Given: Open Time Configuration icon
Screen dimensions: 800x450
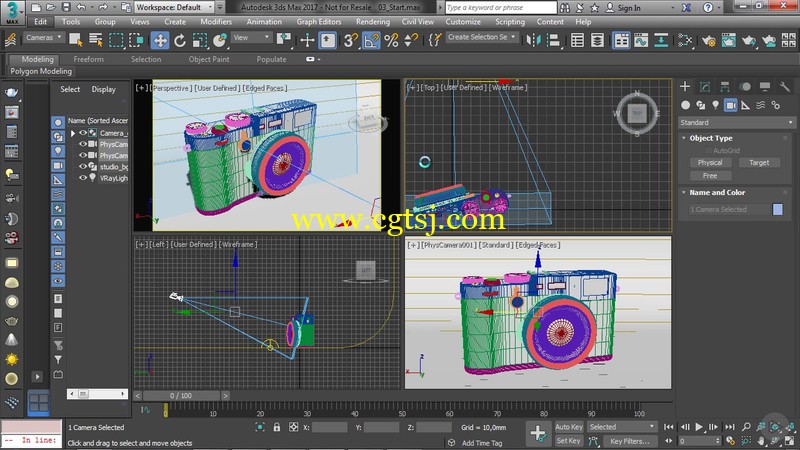Looking at the screenshot, I should (731, 440).
